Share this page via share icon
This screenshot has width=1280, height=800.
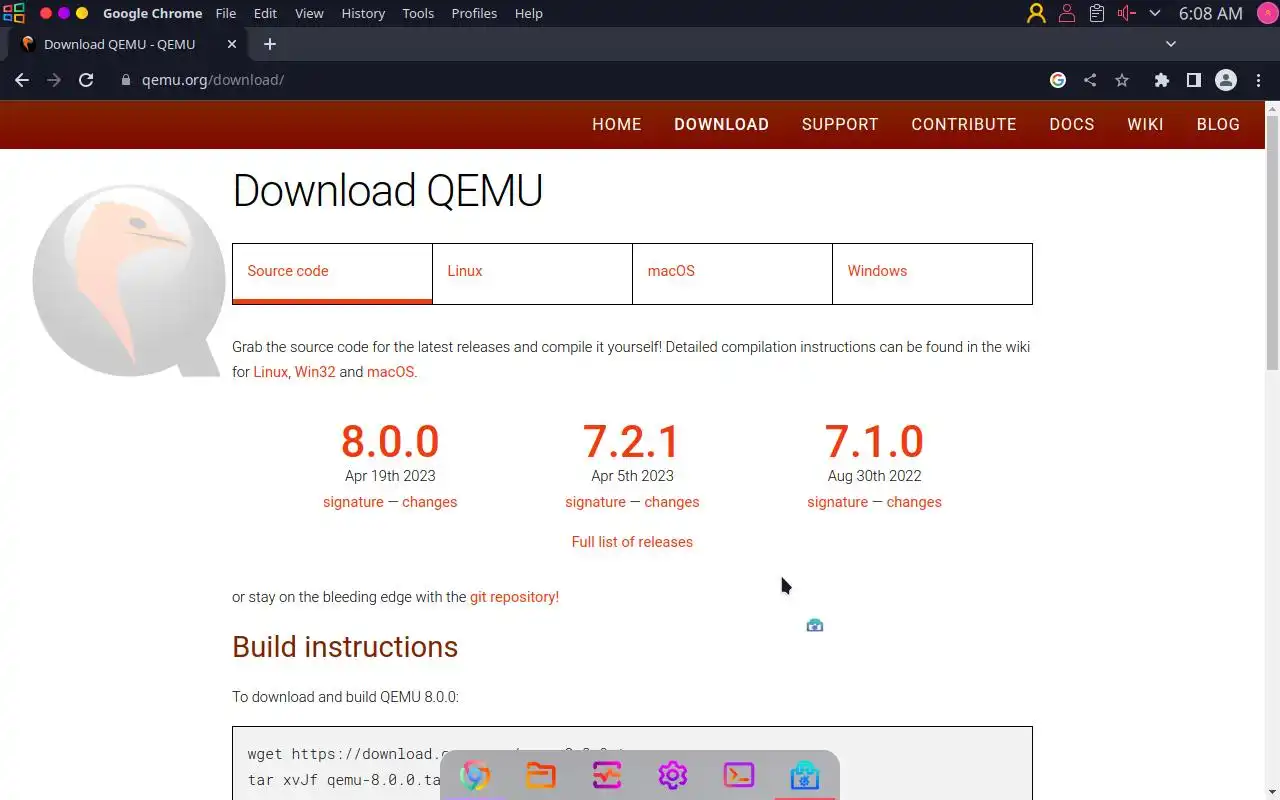1090,80
